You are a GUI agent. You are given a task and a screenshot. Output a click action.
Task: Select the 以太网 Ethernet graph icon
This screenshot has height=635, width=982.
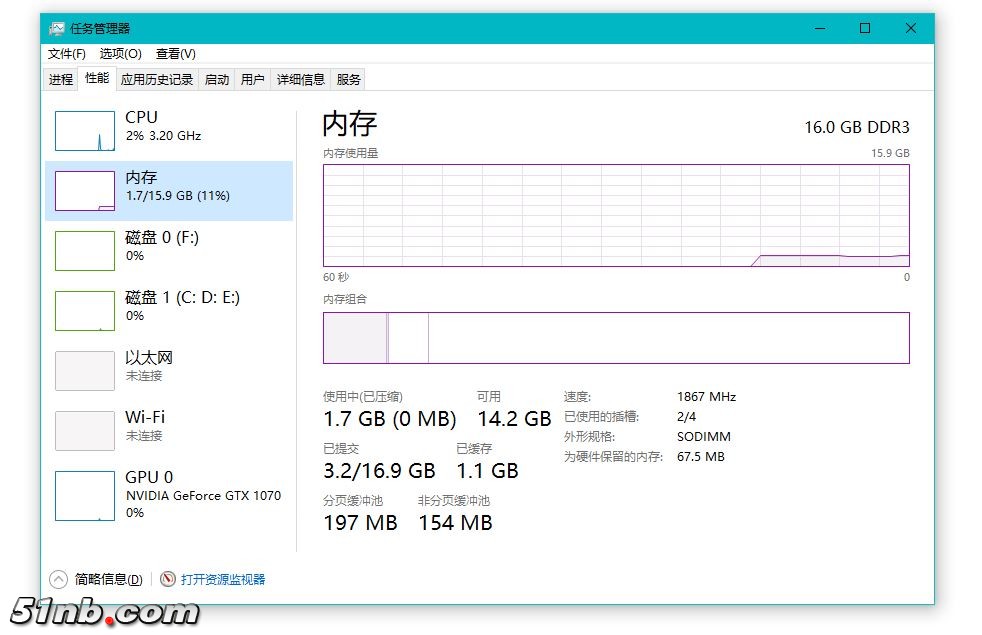coord(85,371)
